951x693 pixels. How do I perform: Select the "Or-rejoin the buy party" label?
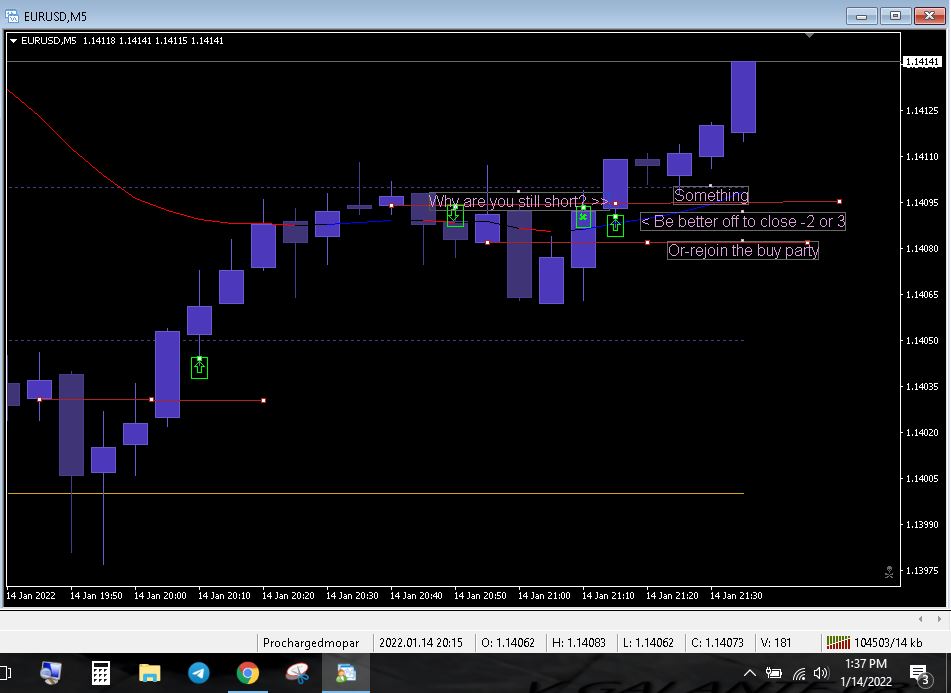[743, 250]
